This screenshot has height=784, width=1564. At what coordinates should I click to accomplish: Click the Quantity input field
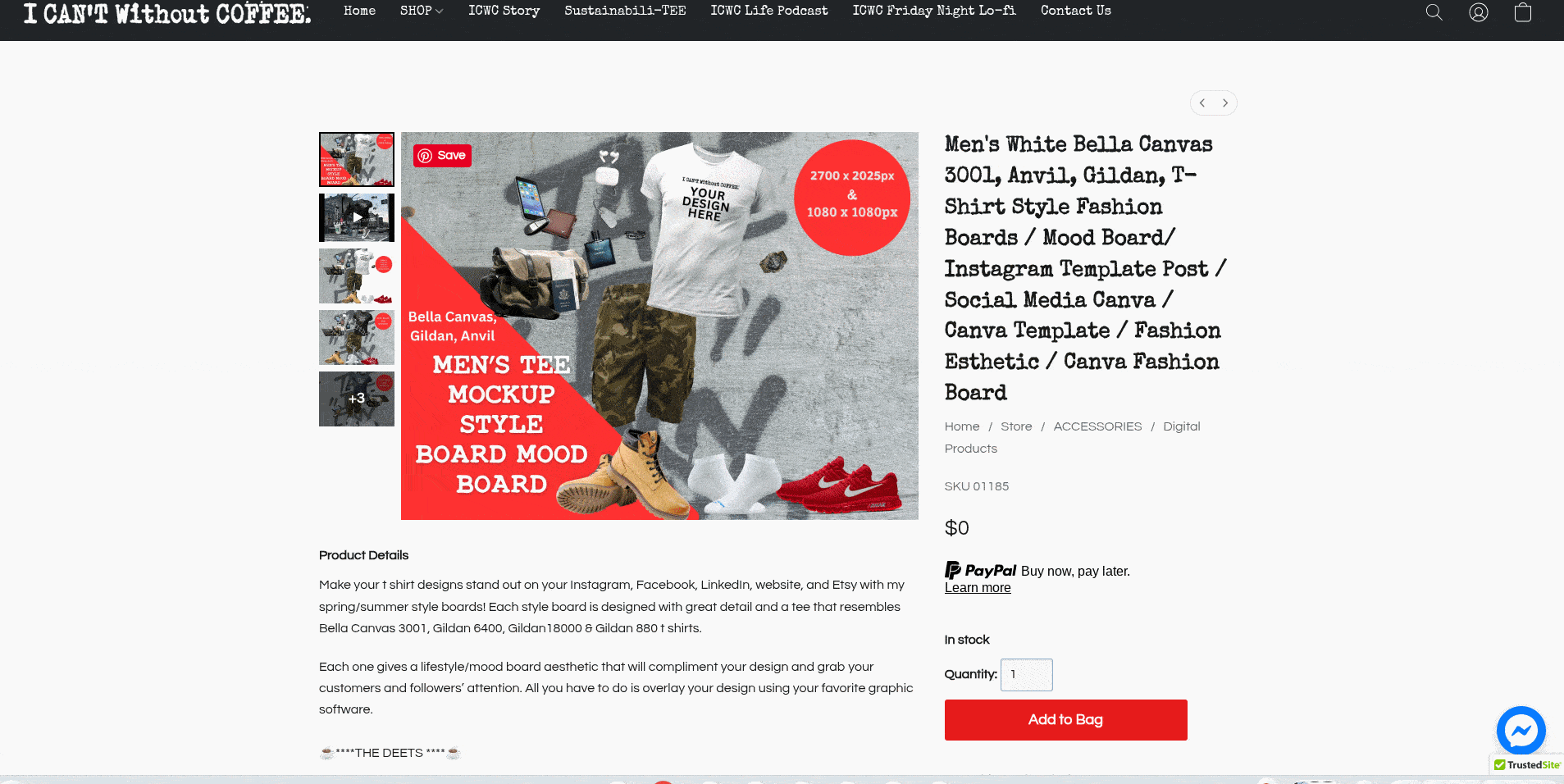1027,675
